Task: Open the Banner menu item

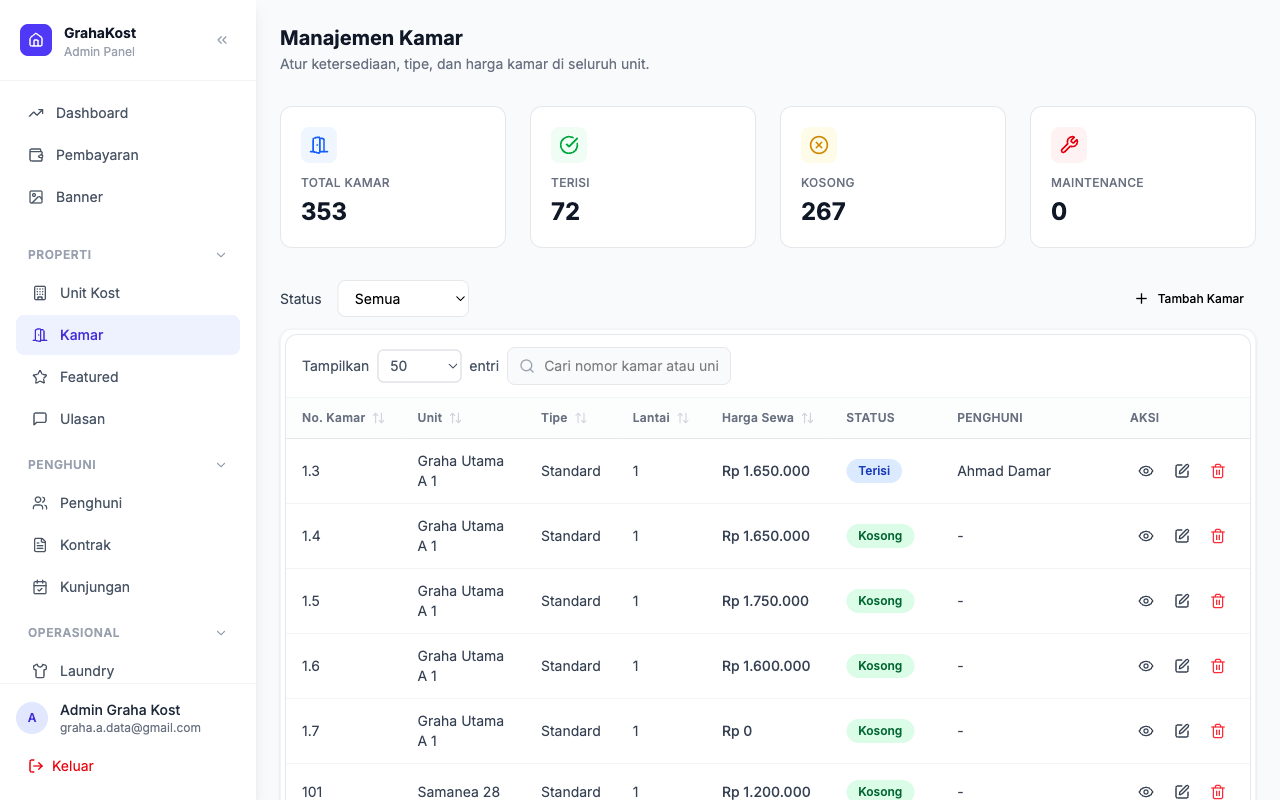Action: click(x=128, y=197)
